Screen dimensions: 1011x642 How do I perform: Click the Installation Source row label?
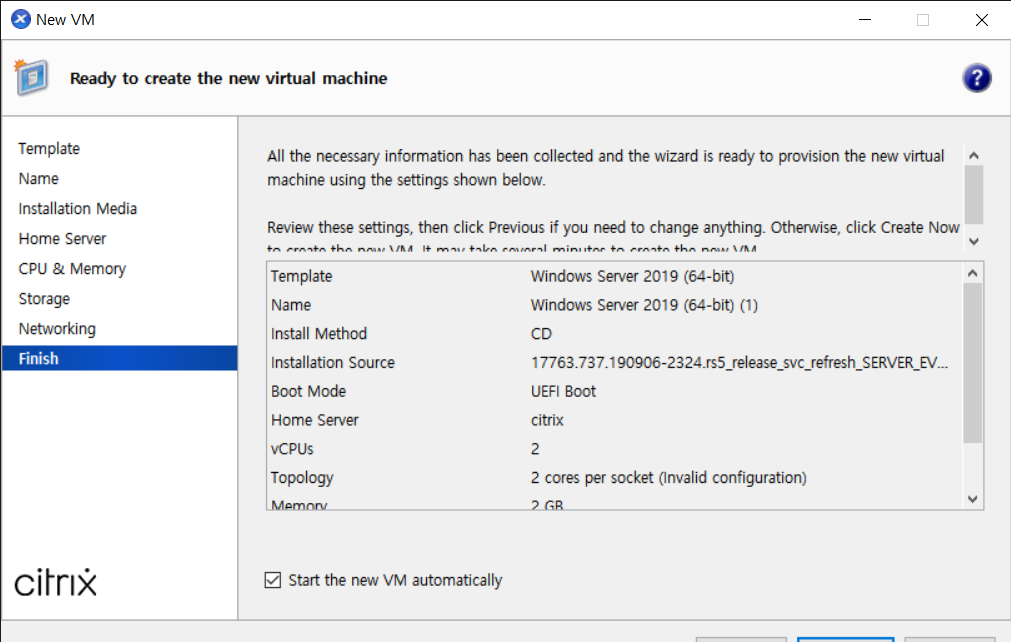pos(333,362)
